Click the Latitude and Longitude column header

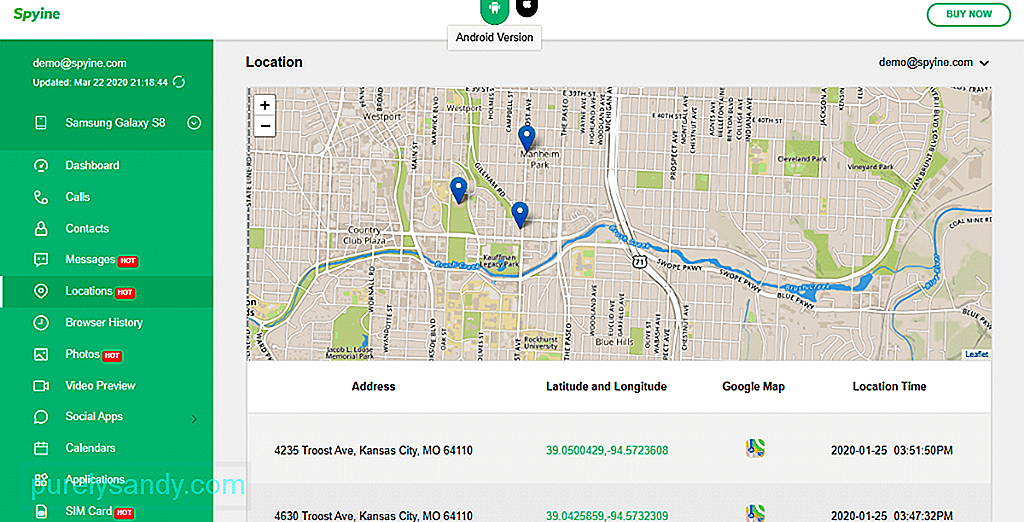point(606,386)
